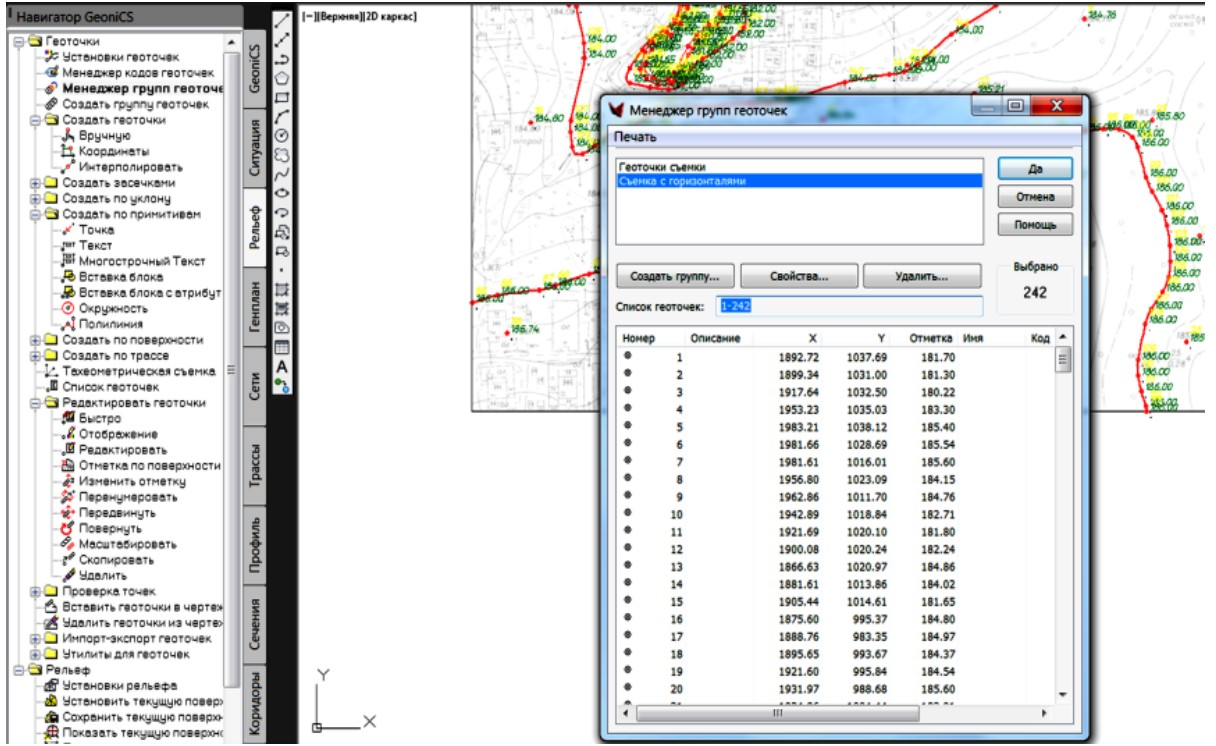
Task: Run Отметка по поверхности command
Action: [x=149, y=465]
